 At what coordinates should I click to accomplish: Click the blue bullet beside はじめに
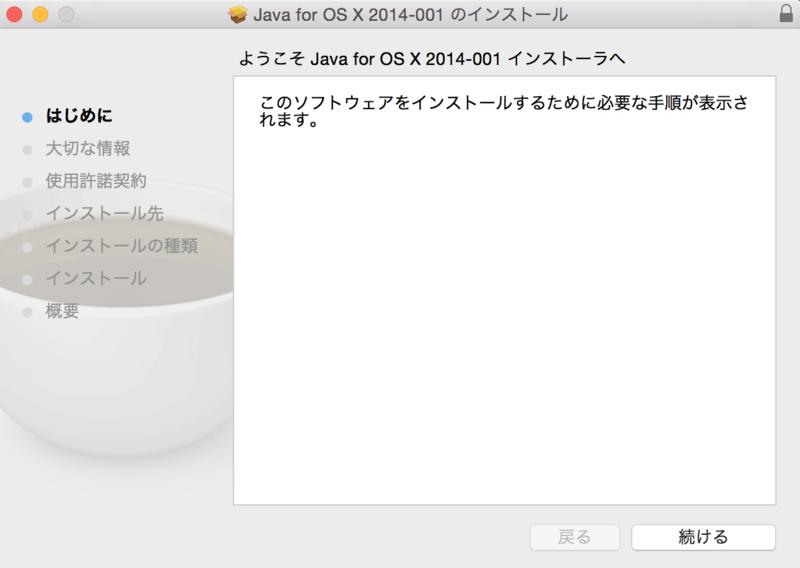point(28,117)
